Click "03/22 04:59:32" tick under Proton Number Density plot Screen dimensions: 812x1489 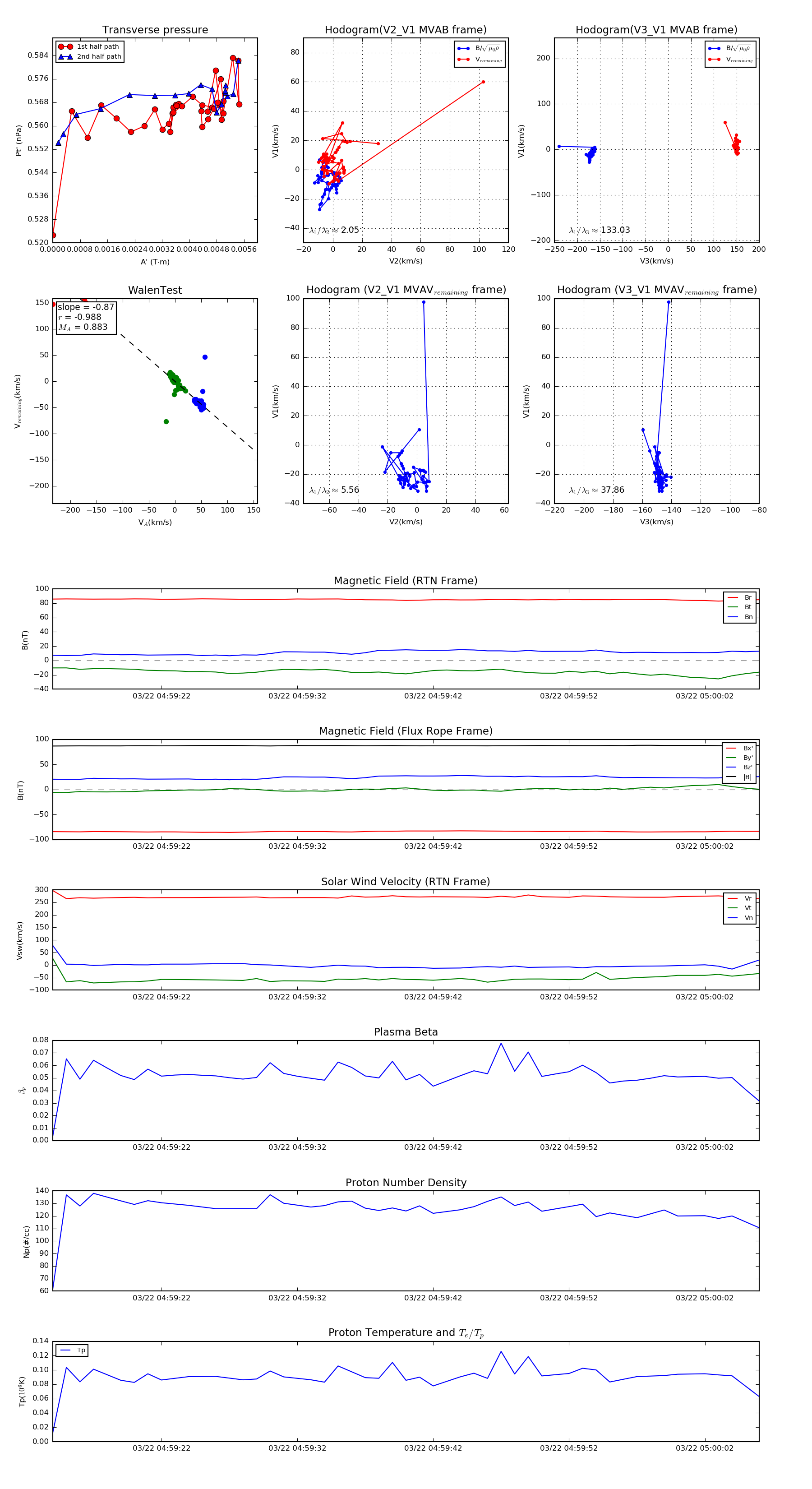pyautogui.click(x=297, y=1298)
